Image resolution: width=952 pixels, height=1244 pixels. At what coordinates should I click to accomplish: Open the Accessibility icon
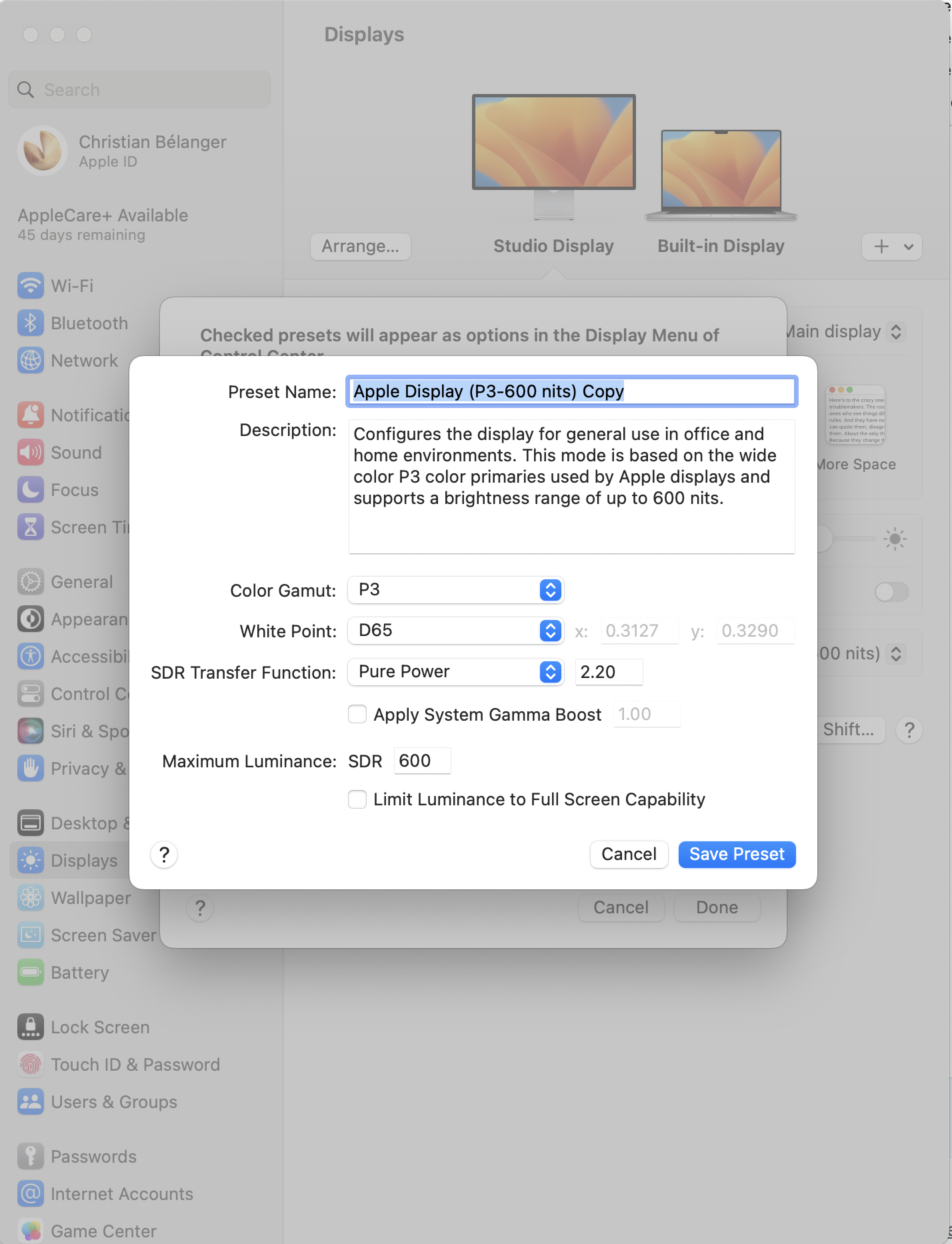click(31, 657)
